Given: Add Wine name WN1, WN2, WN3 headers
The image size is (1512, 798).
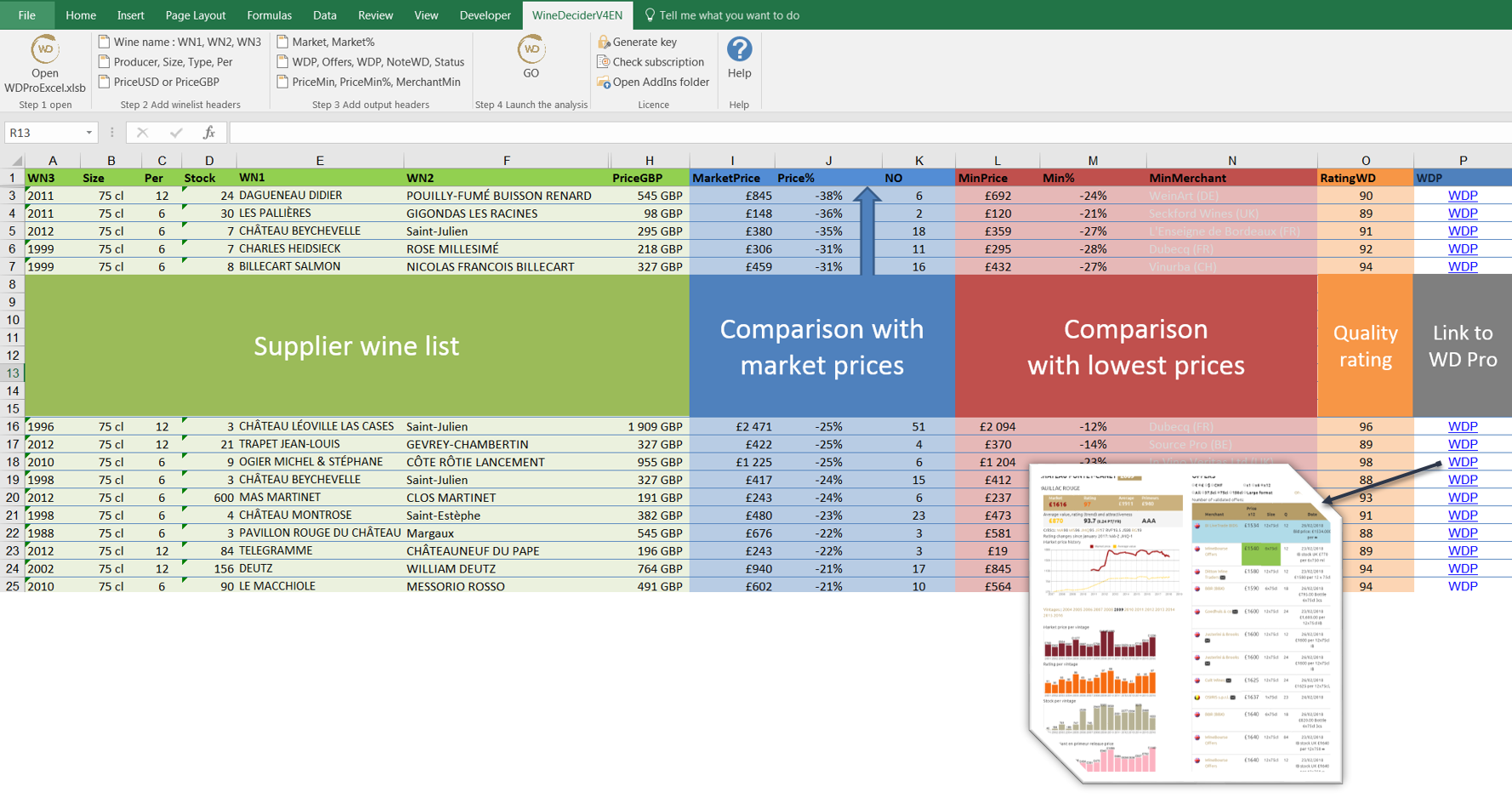Looking at the screenshot, I should [180, 42].
